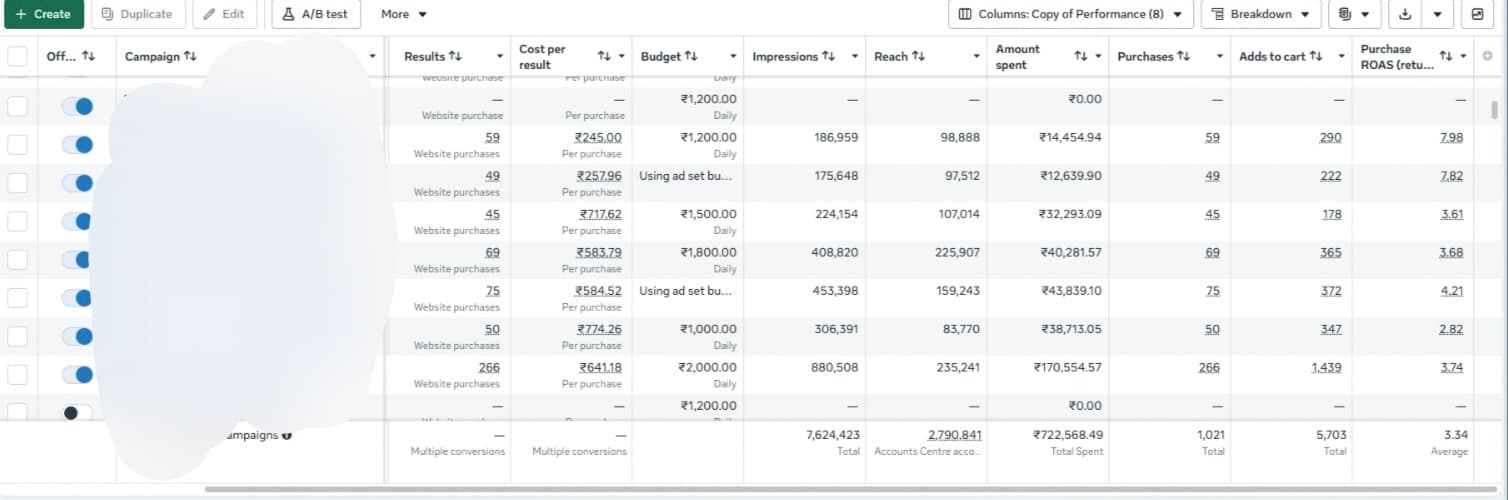Open the ₹245.00 cost per result link

click(598, 137)
